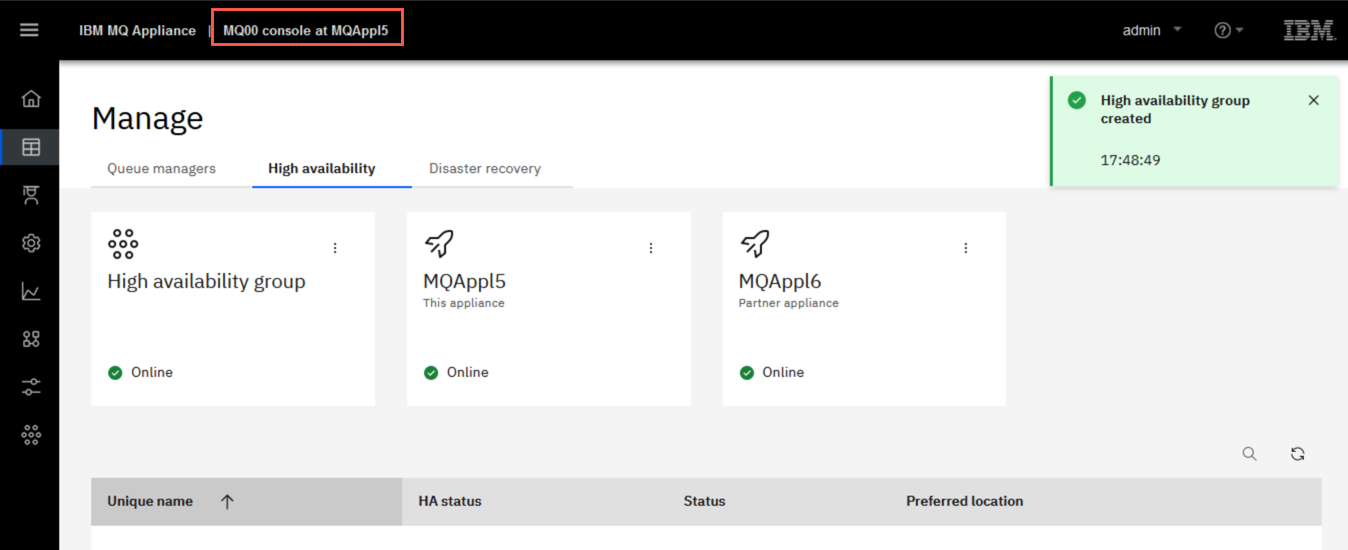Click the IBM logo

pos(1310,30)
